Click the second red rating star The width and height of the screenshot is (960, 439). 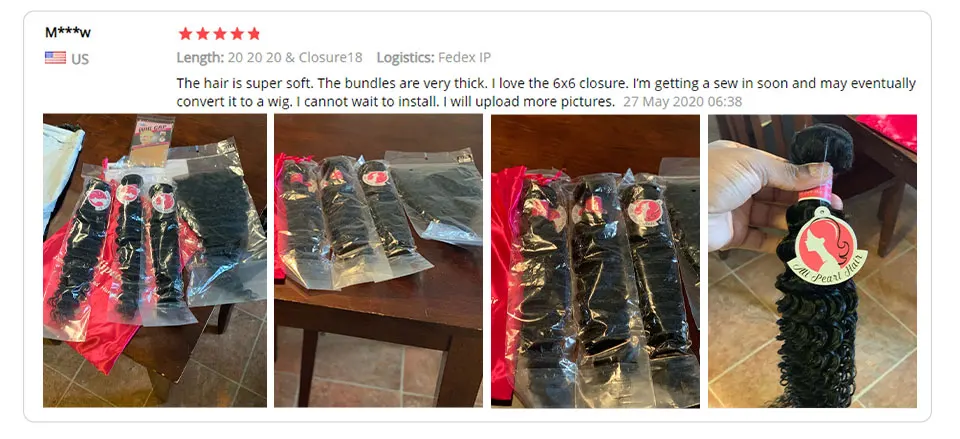point(202,33)
